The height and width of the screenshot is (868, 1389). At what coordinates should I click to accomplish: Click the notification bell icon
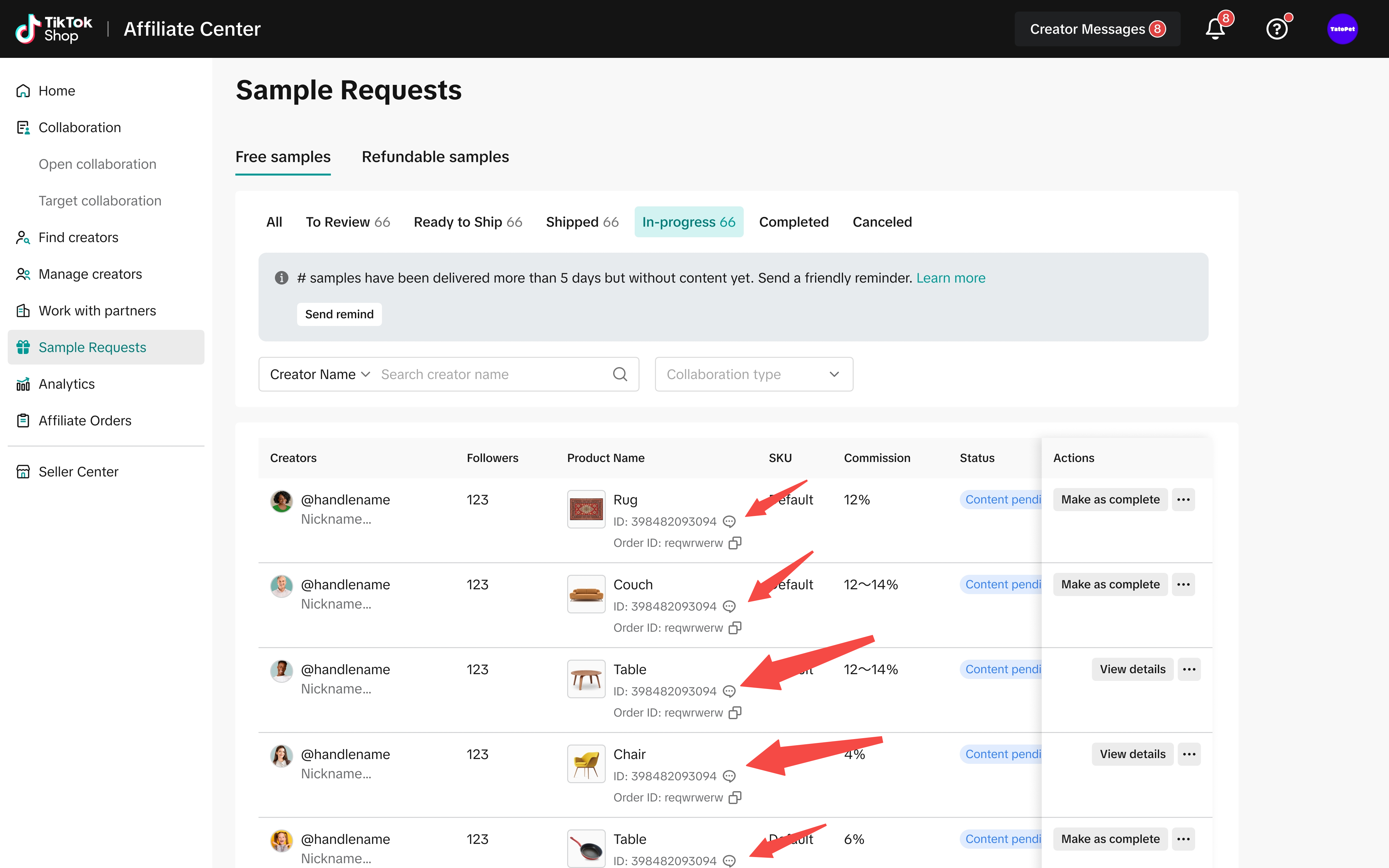1214,29
